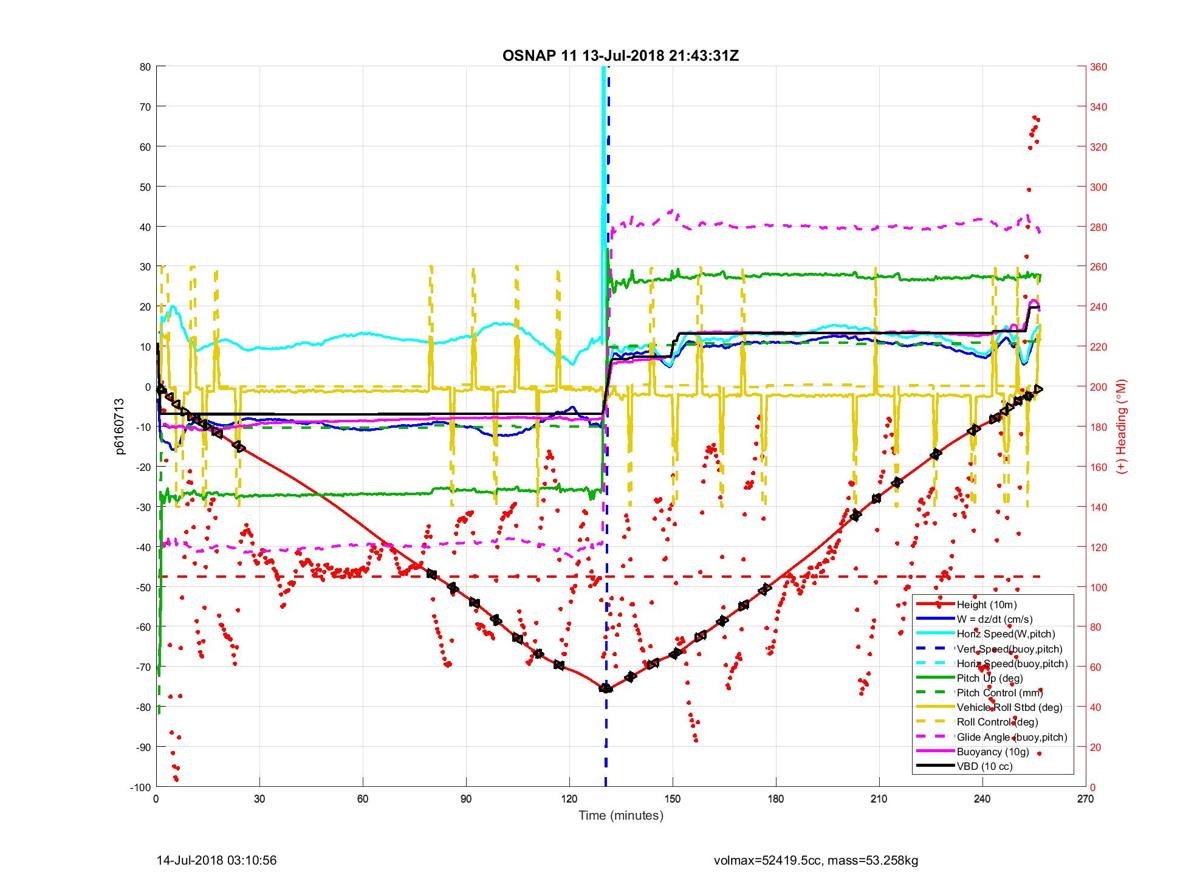
Task: Click the 14-Jul-2018 03:10:56 timestamp footer
Action: tap(216, 859)
